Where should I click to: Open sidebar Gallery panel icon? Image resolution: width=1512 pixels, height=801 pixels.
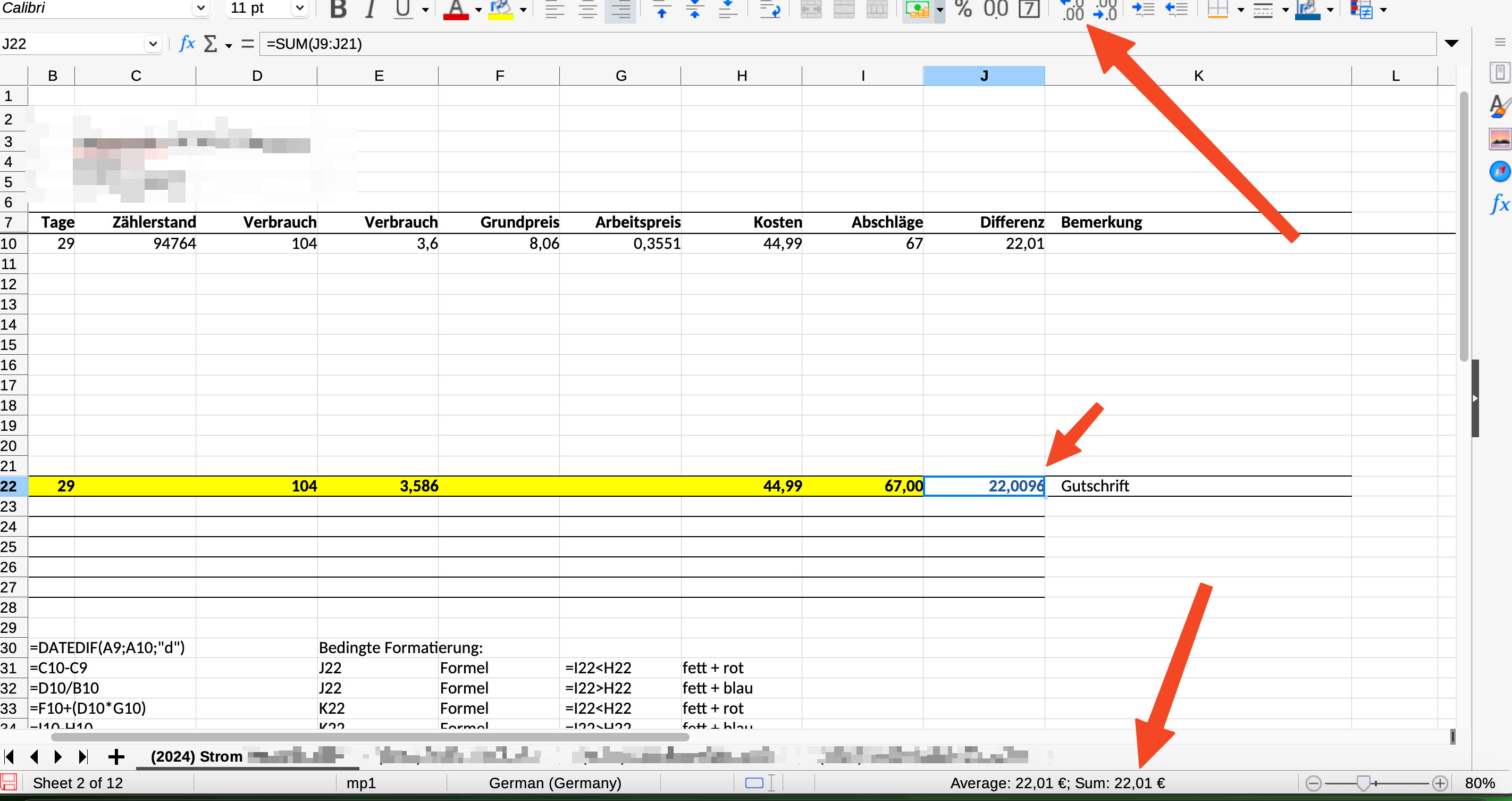tap(1499, 139)
